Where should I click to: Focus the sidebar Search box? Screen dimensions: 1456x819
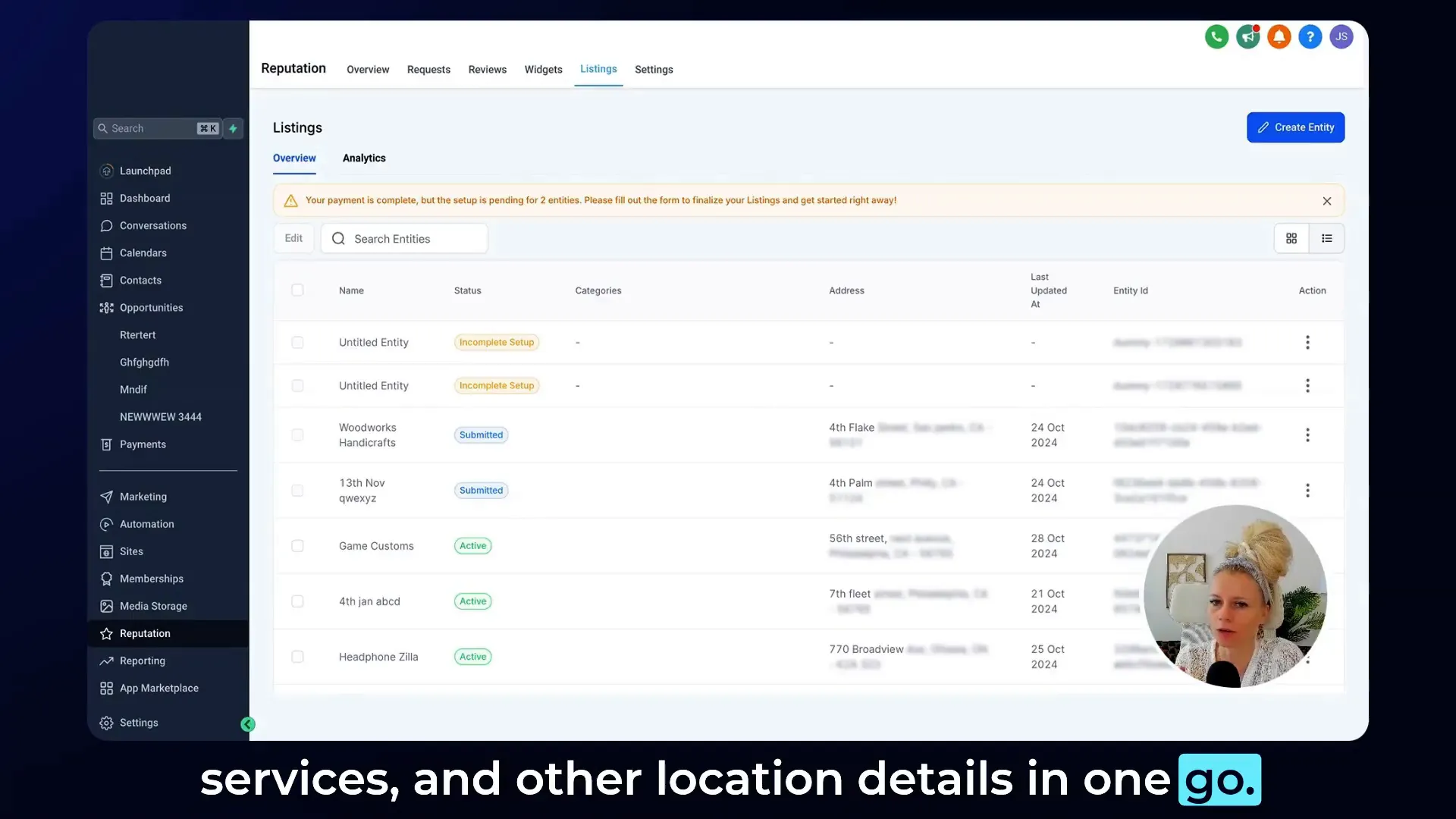[157, 128]
